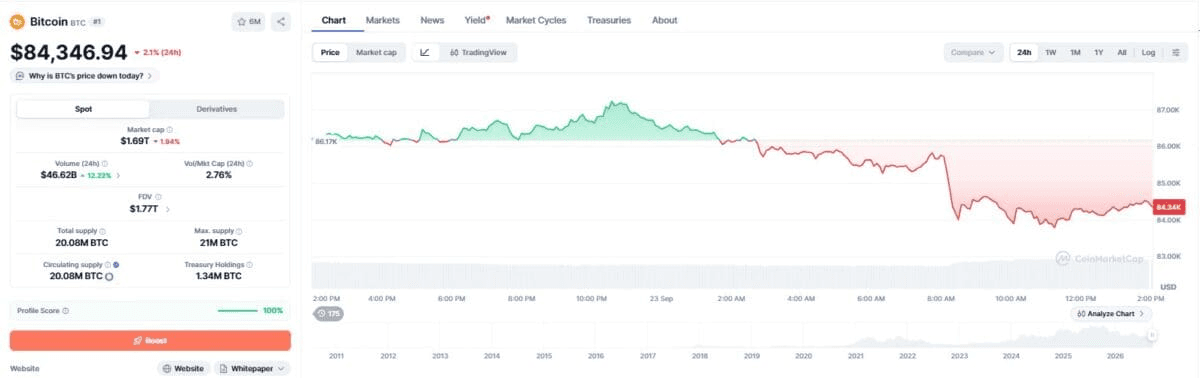The image size is (1200, 378).
Task: Open the share icon button
Action: pyautogui.click(x=281, y=21)
